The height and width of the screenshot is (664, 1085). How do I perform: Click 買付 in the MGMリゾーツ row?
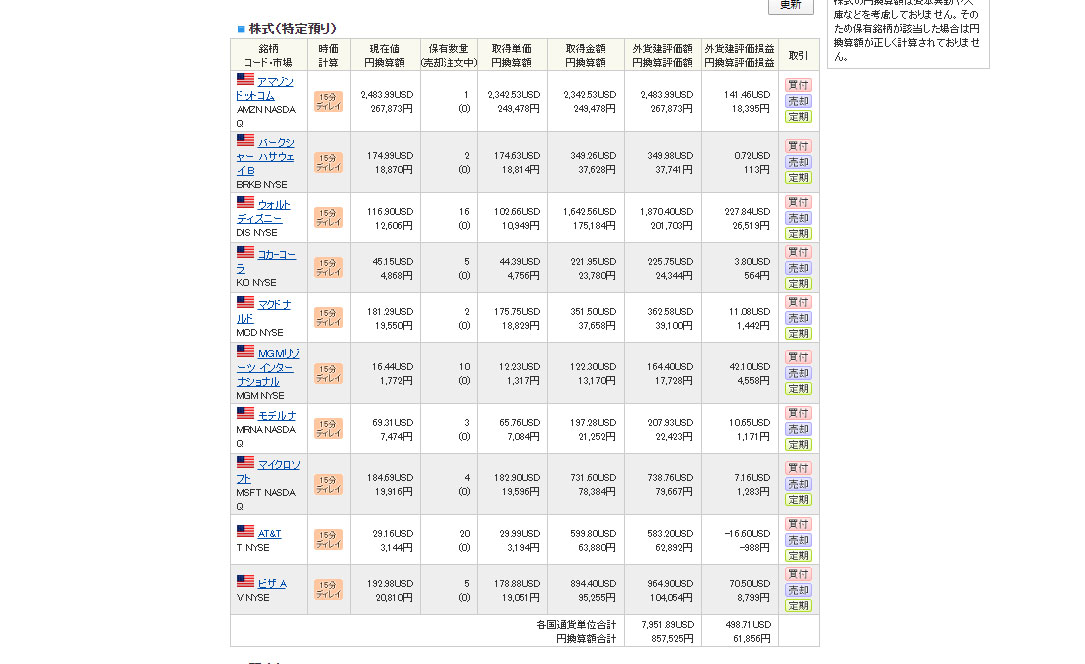[798, 357]
